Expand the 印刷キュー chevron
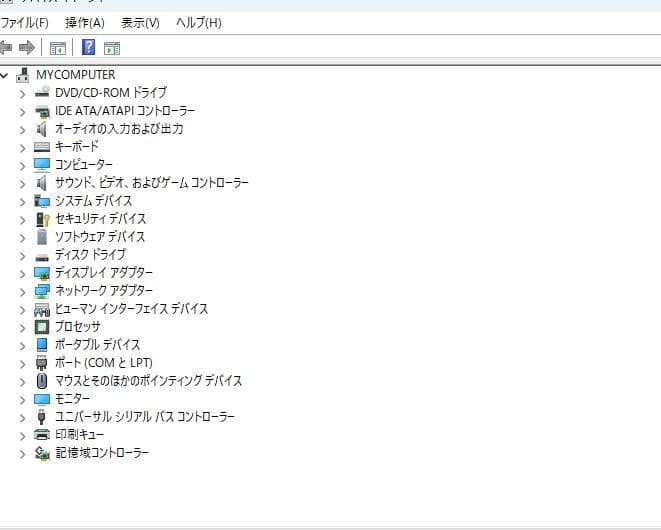The image size is (661, 530). click(23, 436)
